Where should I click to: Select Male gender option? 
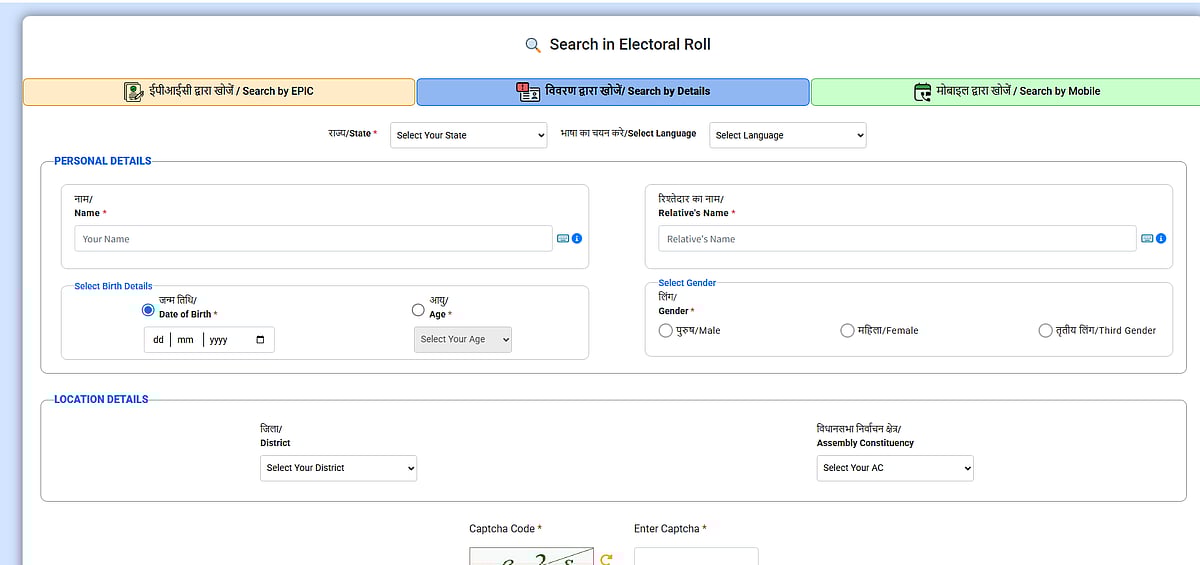(666, 330)
